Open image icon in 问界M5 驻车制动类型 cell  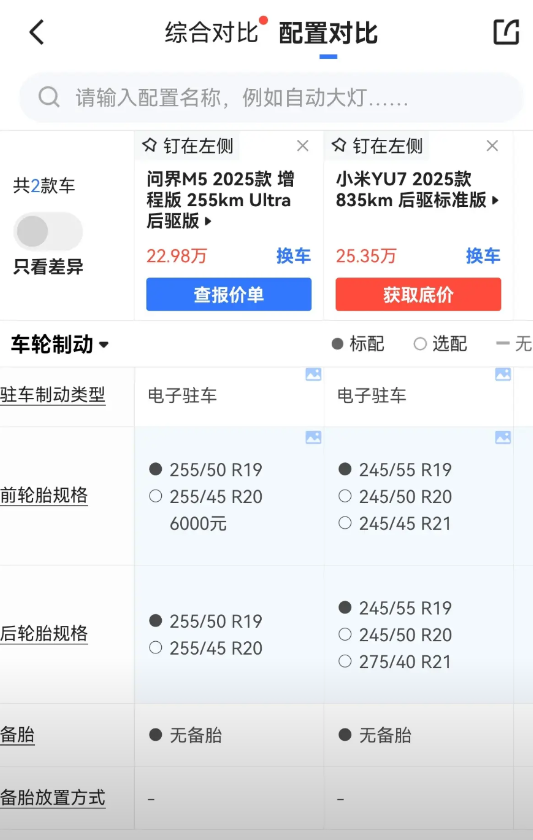click(x=313, y=374)
